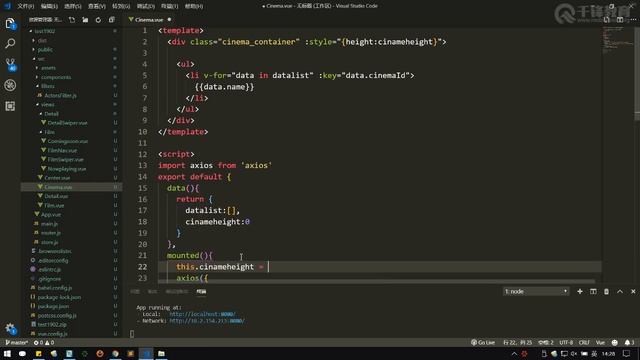Viewport: 640px width, 360px height.
Task: Open package.json in file tree
Action: coord(53,306)
